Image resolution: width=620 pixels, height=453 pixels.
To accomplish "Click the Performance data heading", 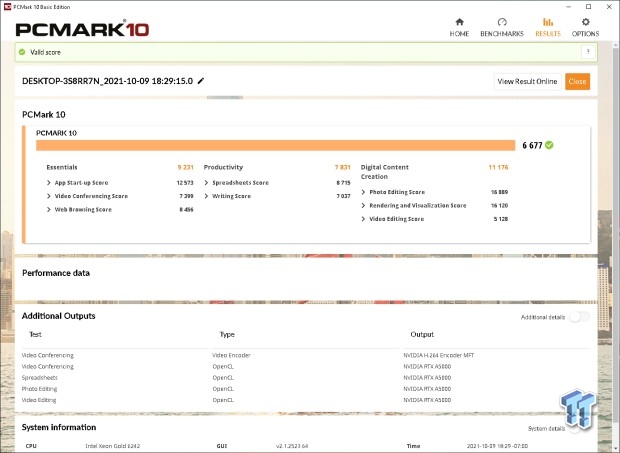I will pyautogui.click(x=56, y=273).
